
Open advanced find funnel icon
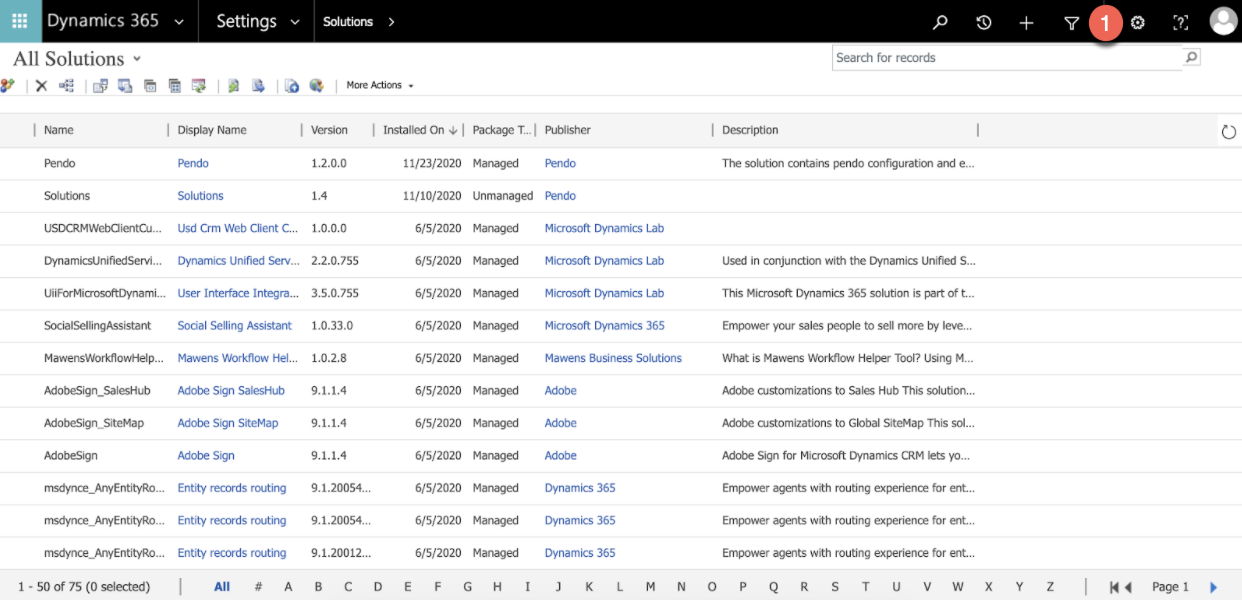click(1071, 22)
